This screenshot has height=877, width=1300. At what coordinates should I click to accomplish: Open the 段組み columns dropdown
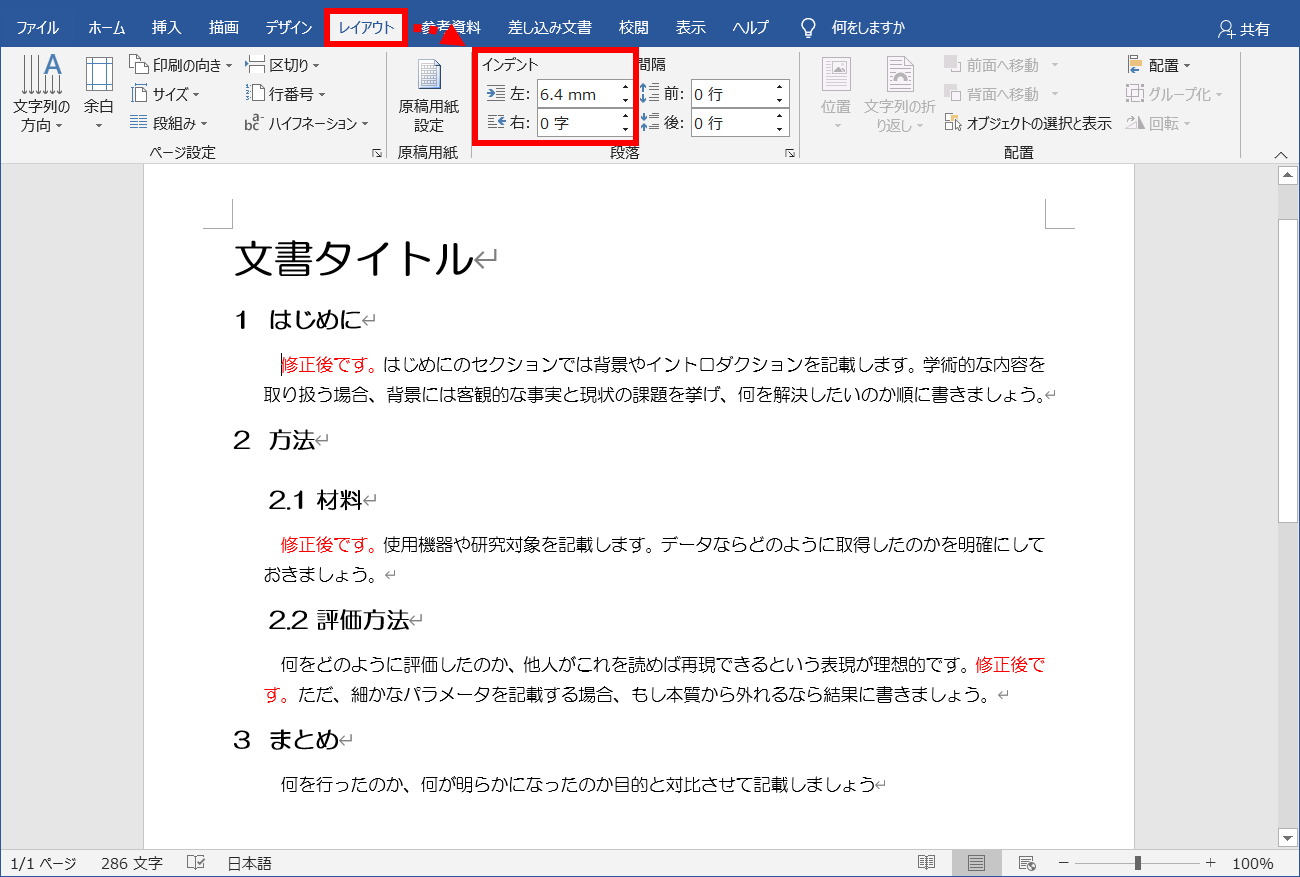(169, 123)
